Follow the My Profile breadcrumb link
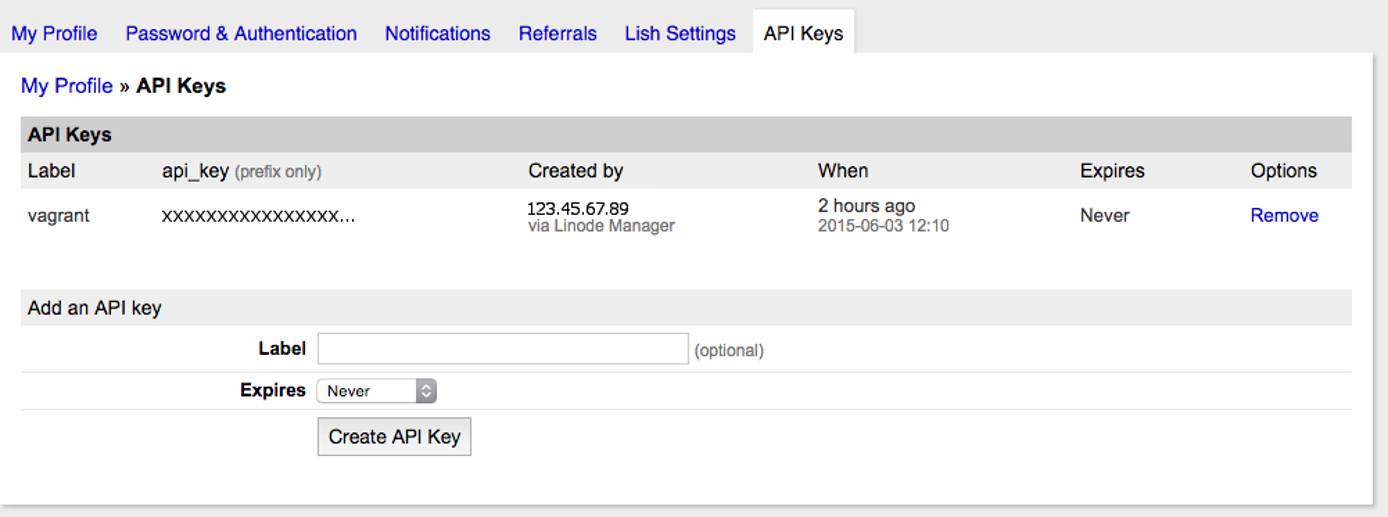1388x517 pixels. click(67, 86)
